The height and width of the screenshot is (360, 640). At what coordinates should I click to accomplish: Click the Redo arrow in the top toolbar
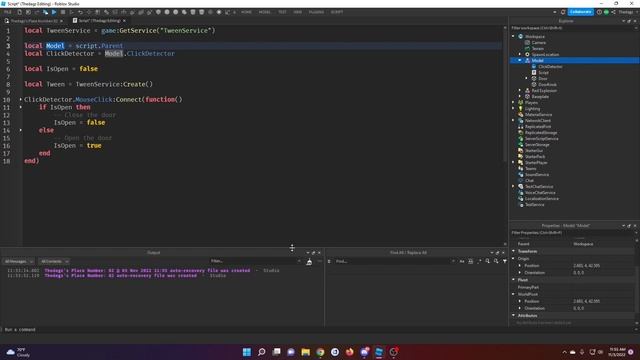coord(89,12)
